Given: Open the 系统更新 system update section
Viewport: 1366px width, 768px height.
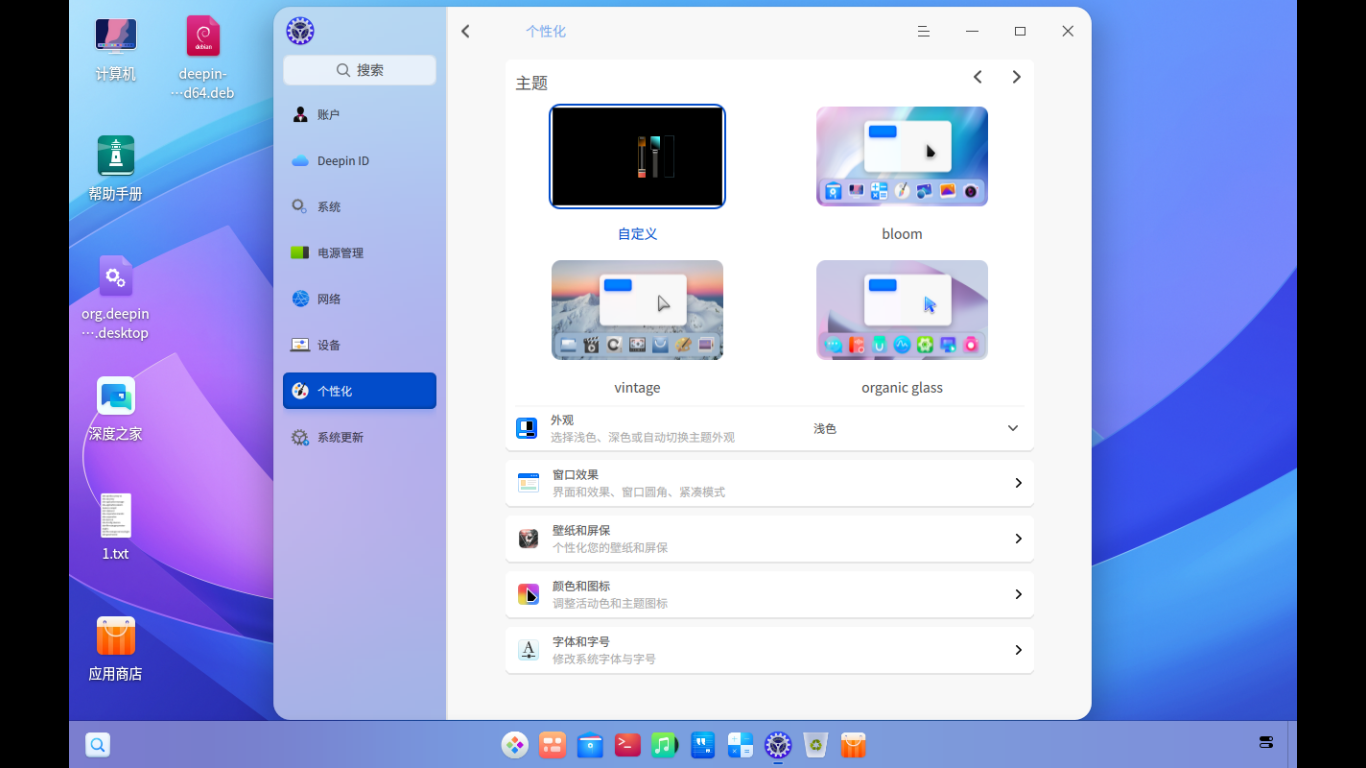Looking at the screenshot, I should [x=359, y=437].
